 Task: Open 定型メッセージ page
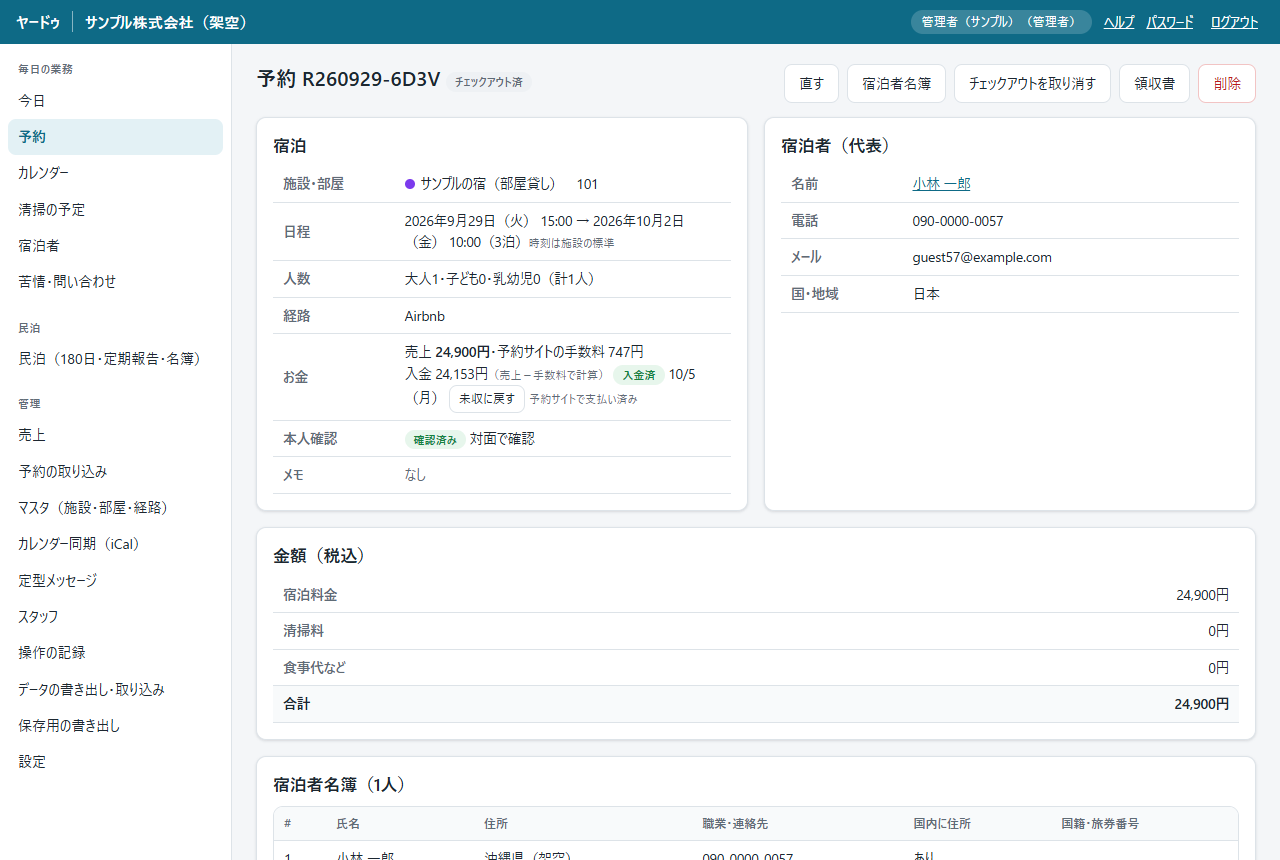115,580
